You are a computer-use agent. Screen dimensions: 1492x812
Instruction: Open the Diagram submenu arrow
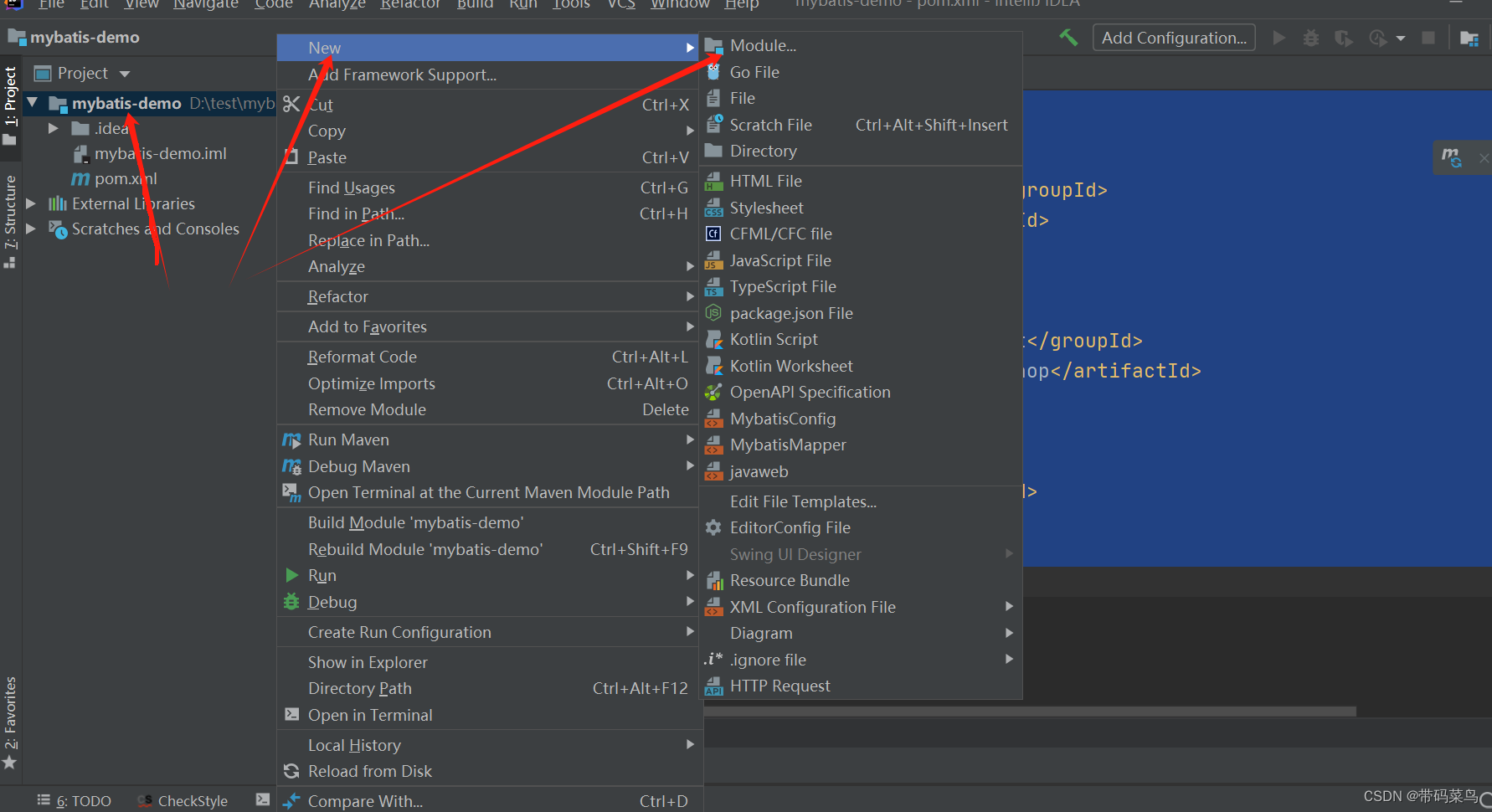(x=1009, y=634)
